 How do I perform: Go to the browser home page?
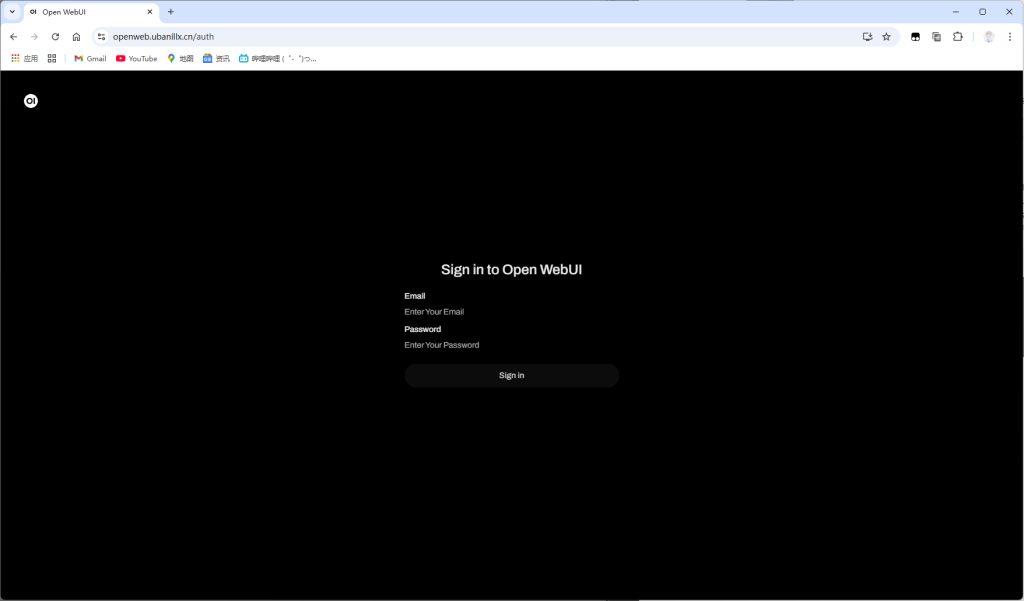pyautogui.click(x=76, y=37)
